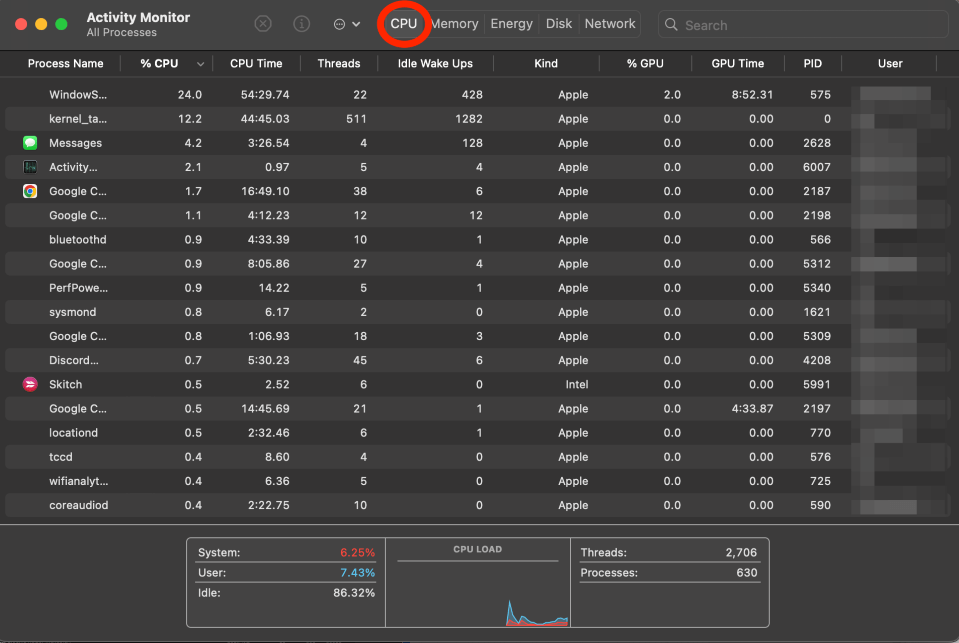Sort by Threads column header
959x643 pixels.
pos(339,64)
